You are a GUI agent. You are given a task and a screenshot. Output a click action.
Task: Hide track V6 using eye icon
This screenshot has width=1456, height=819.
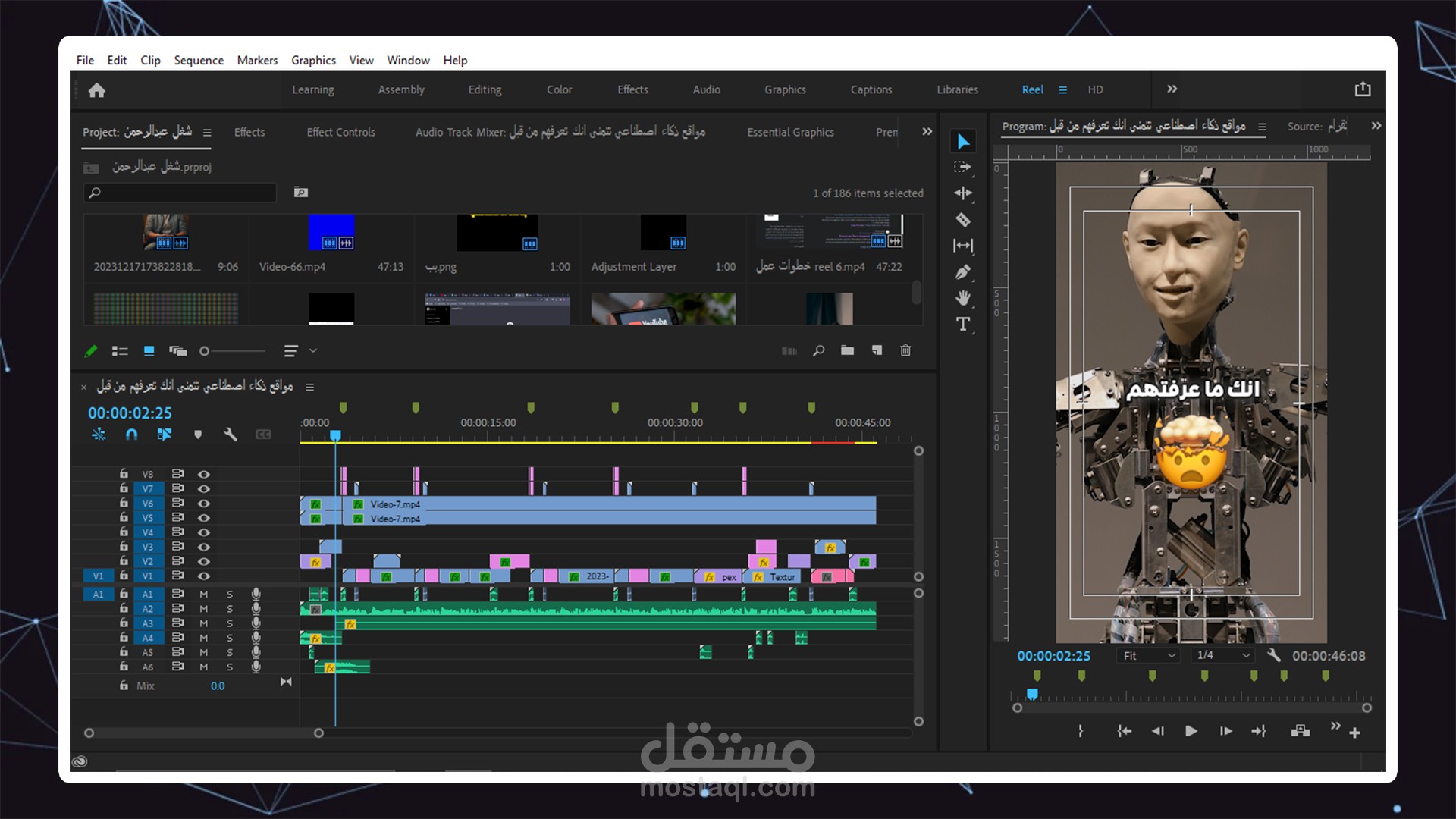click(204, 504)
